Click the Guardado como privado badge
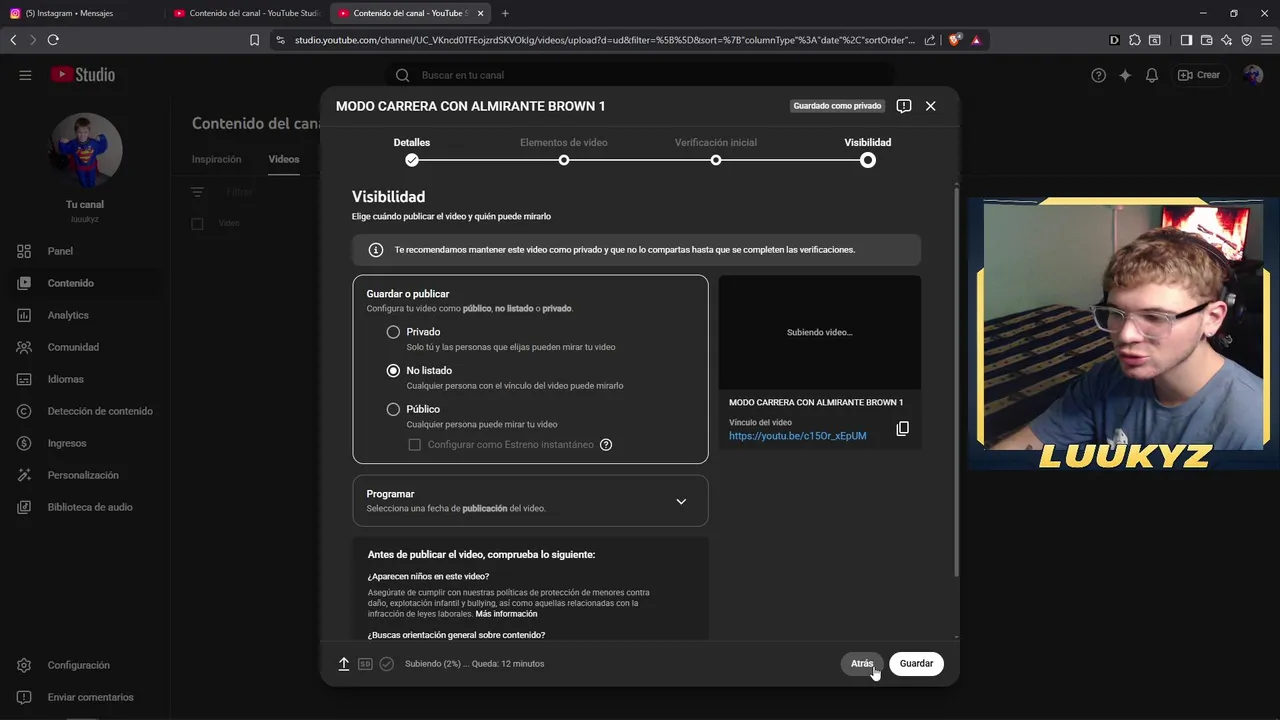Image resolution: width=1280 pixels, height=720 pixels. click(838, 106)
